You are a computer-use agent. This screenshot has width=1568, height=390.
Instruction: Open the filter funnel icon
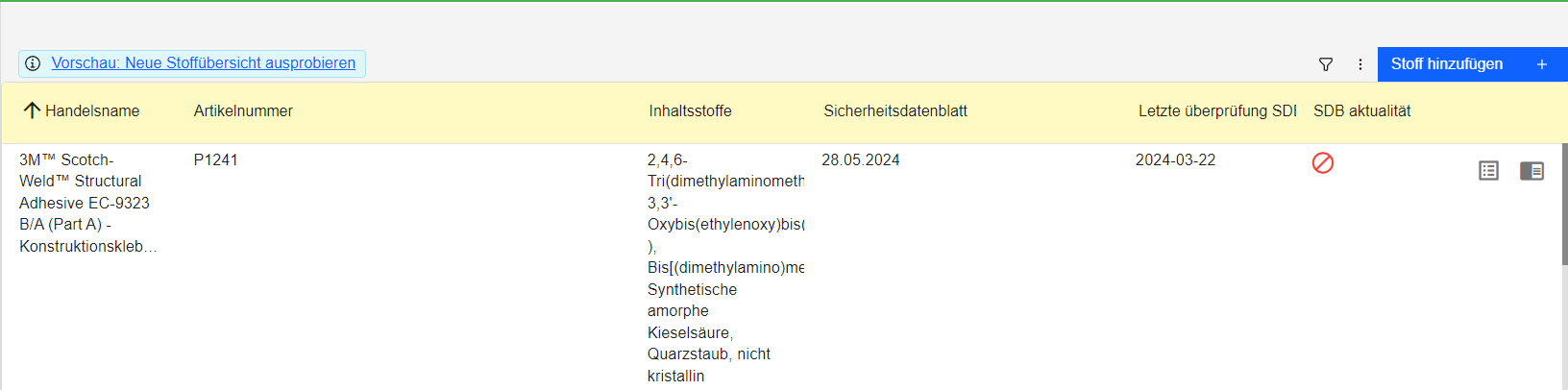(1326, 64)
